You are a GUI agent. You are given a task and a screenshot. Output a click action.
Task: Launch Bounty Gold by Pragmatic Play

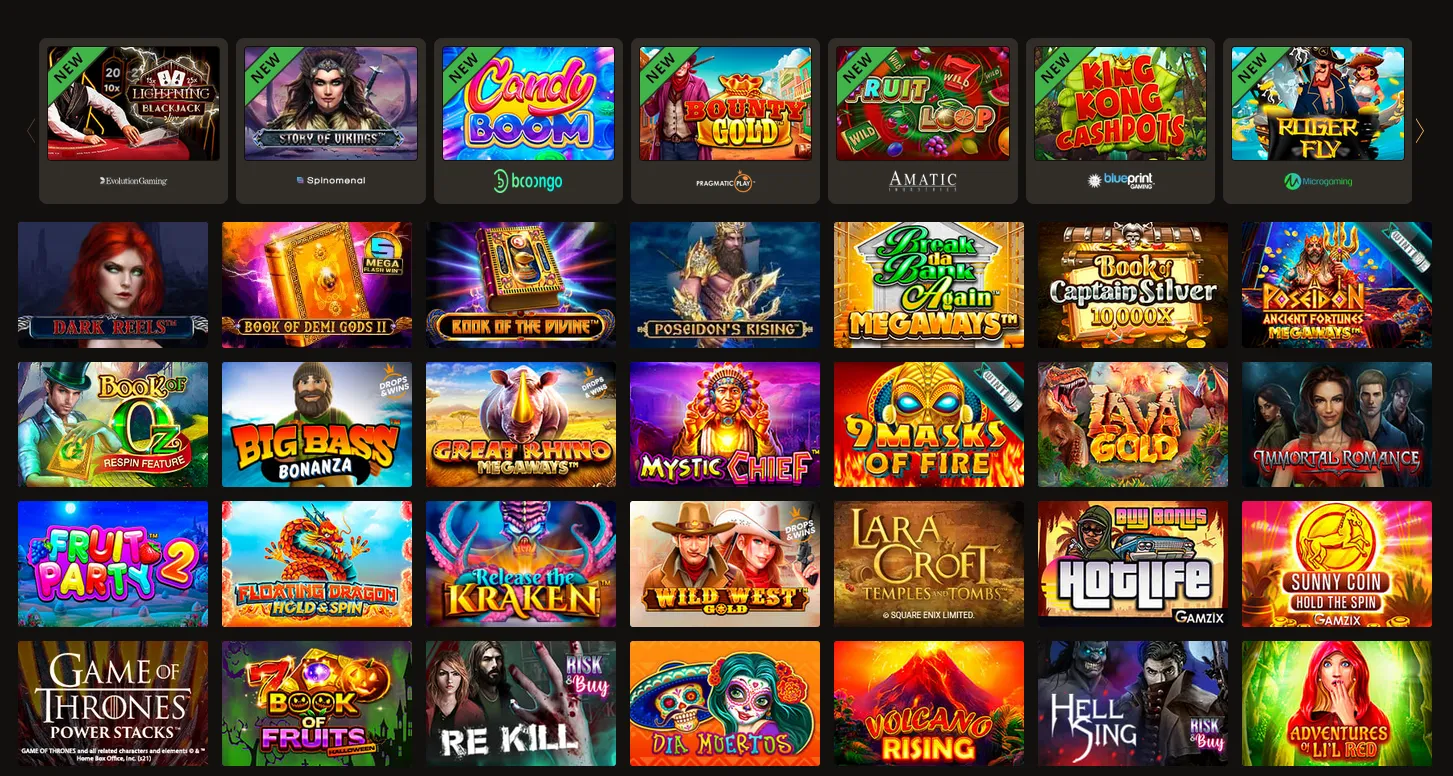(725, 121)
